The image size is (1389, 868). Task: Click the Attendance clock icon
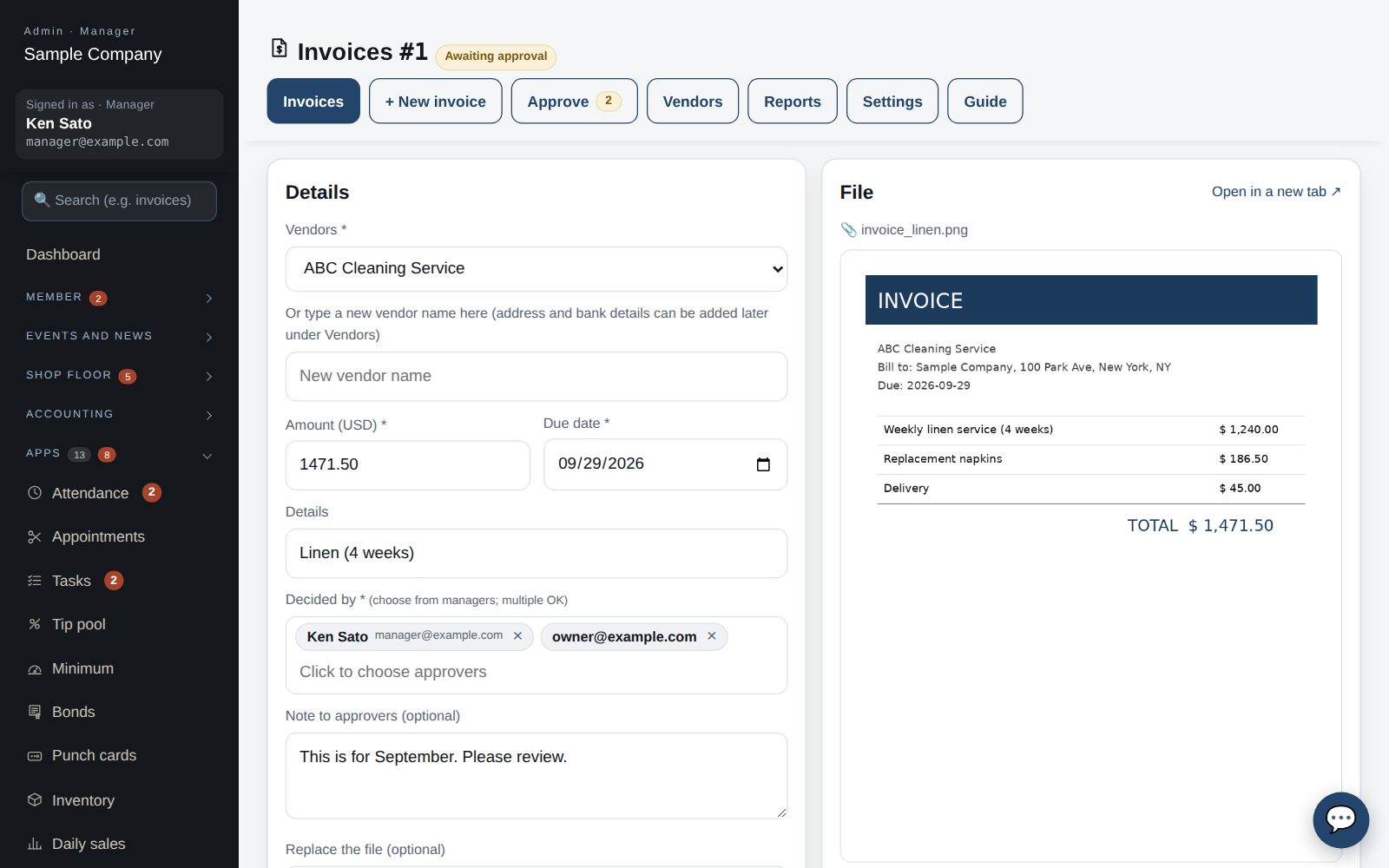point(35,493)
